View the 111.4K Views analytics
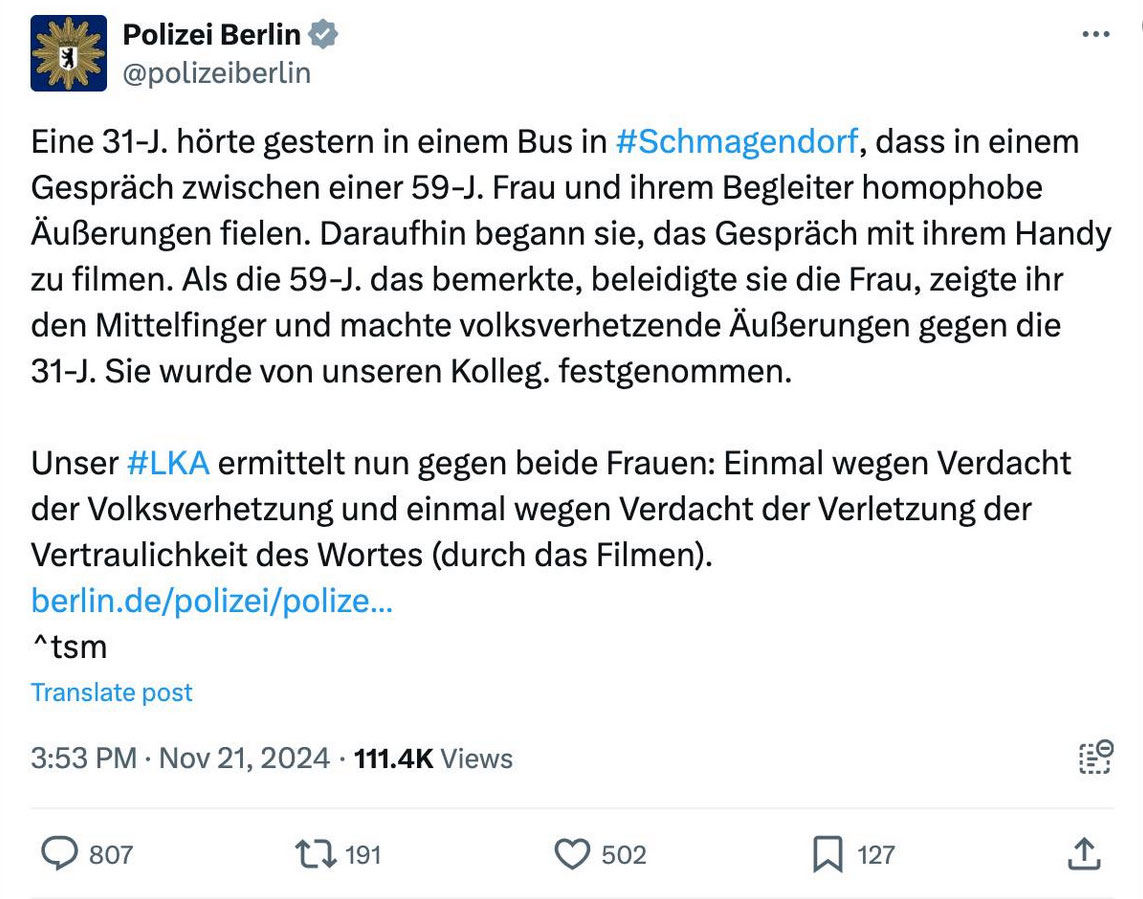This screenshot has height=899, width=1143. pos(433,758)
